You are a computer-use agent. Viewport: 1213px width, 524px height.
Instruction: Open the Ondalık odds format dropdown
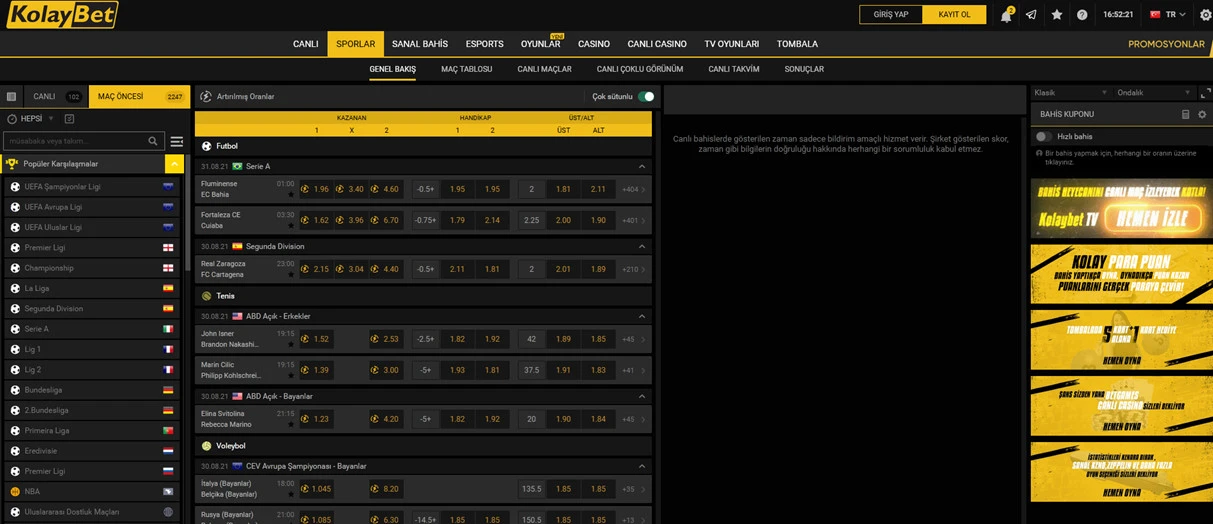pos(1153,92)
